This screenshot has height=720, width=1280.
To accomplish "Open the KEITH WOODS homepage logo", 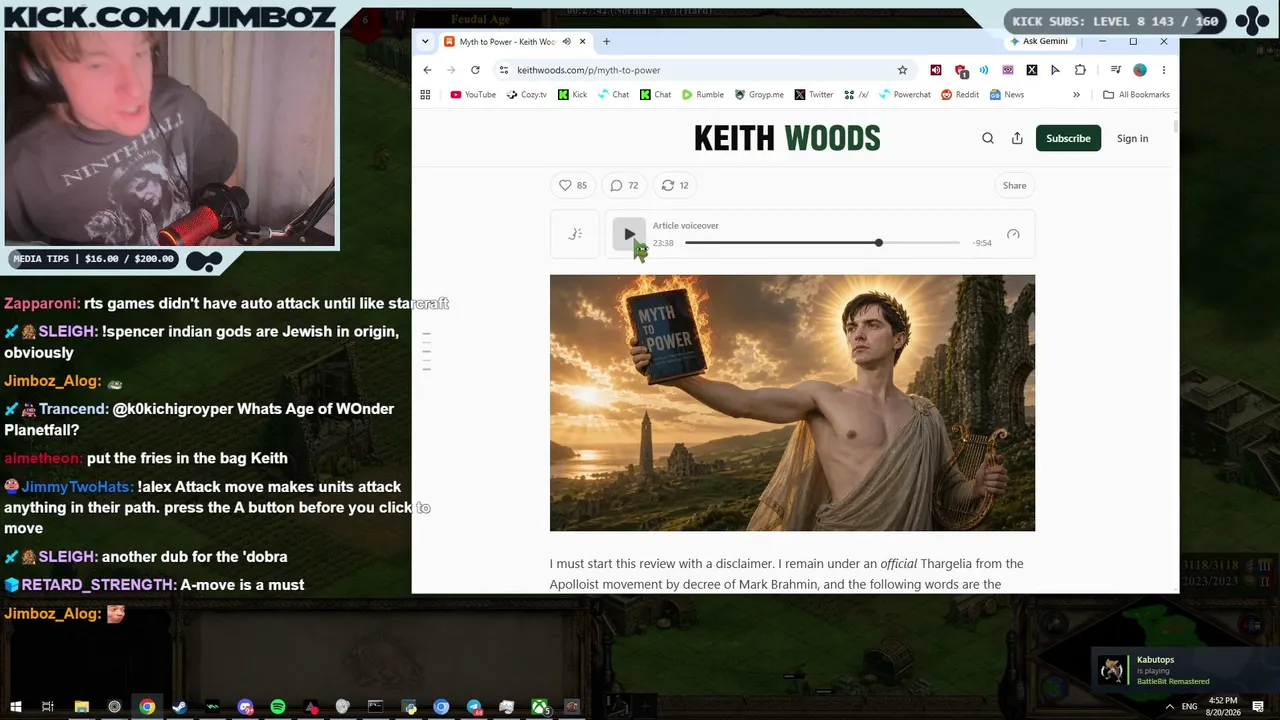I will pyautogui.click(x=787, y=139).
